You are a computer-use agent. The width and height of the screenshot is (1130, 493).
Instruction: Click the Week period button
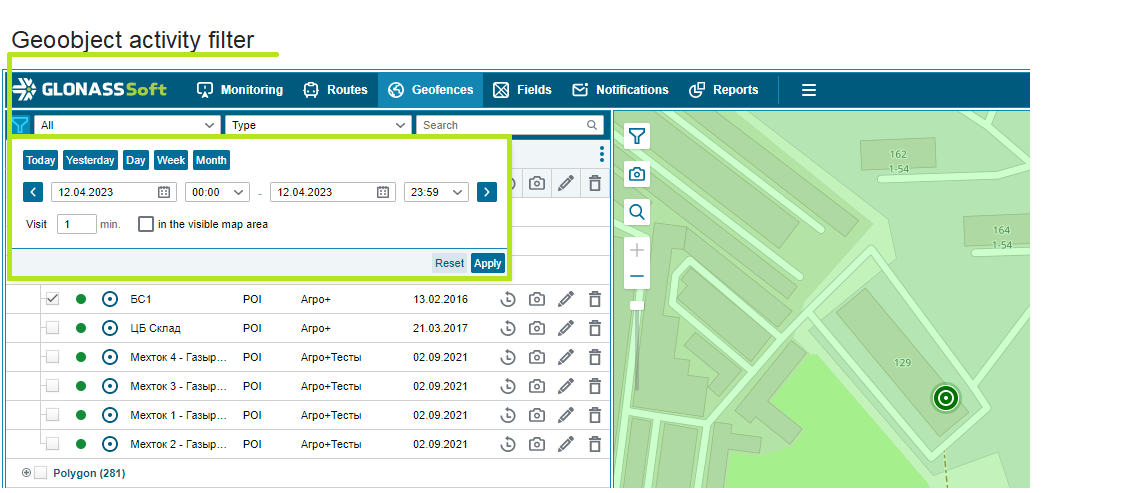point(171,160)
